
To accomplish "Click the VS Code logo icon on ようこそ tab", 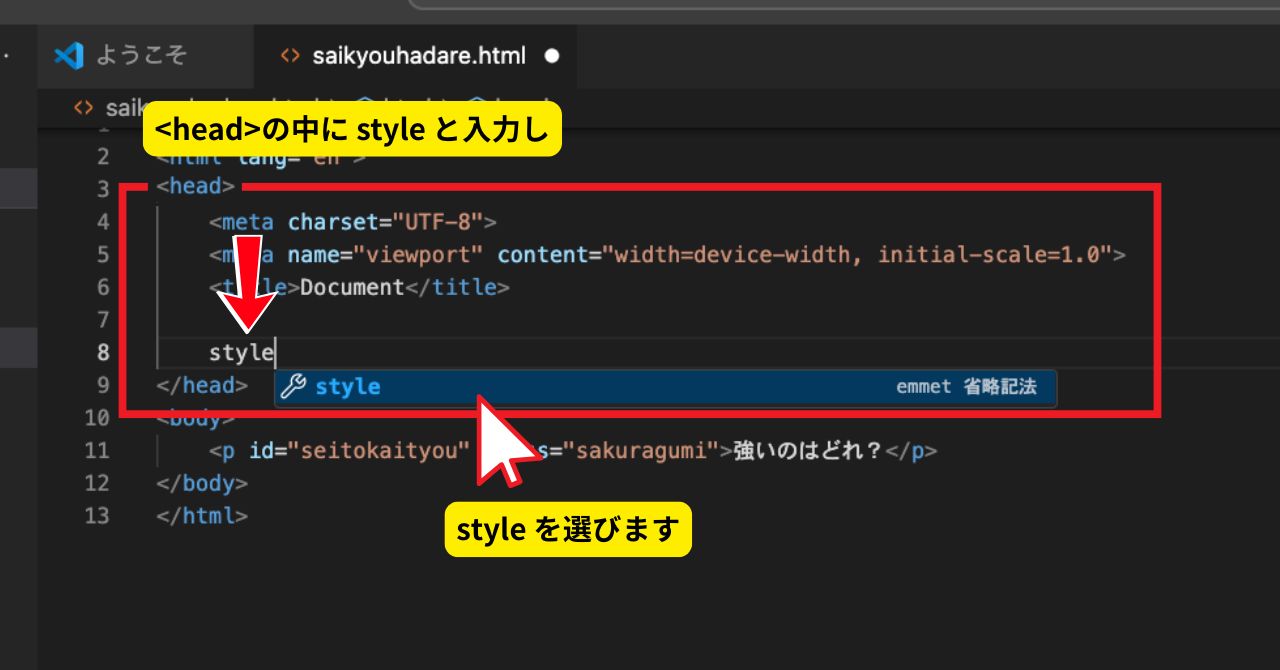I will click(x=68, y=56).
